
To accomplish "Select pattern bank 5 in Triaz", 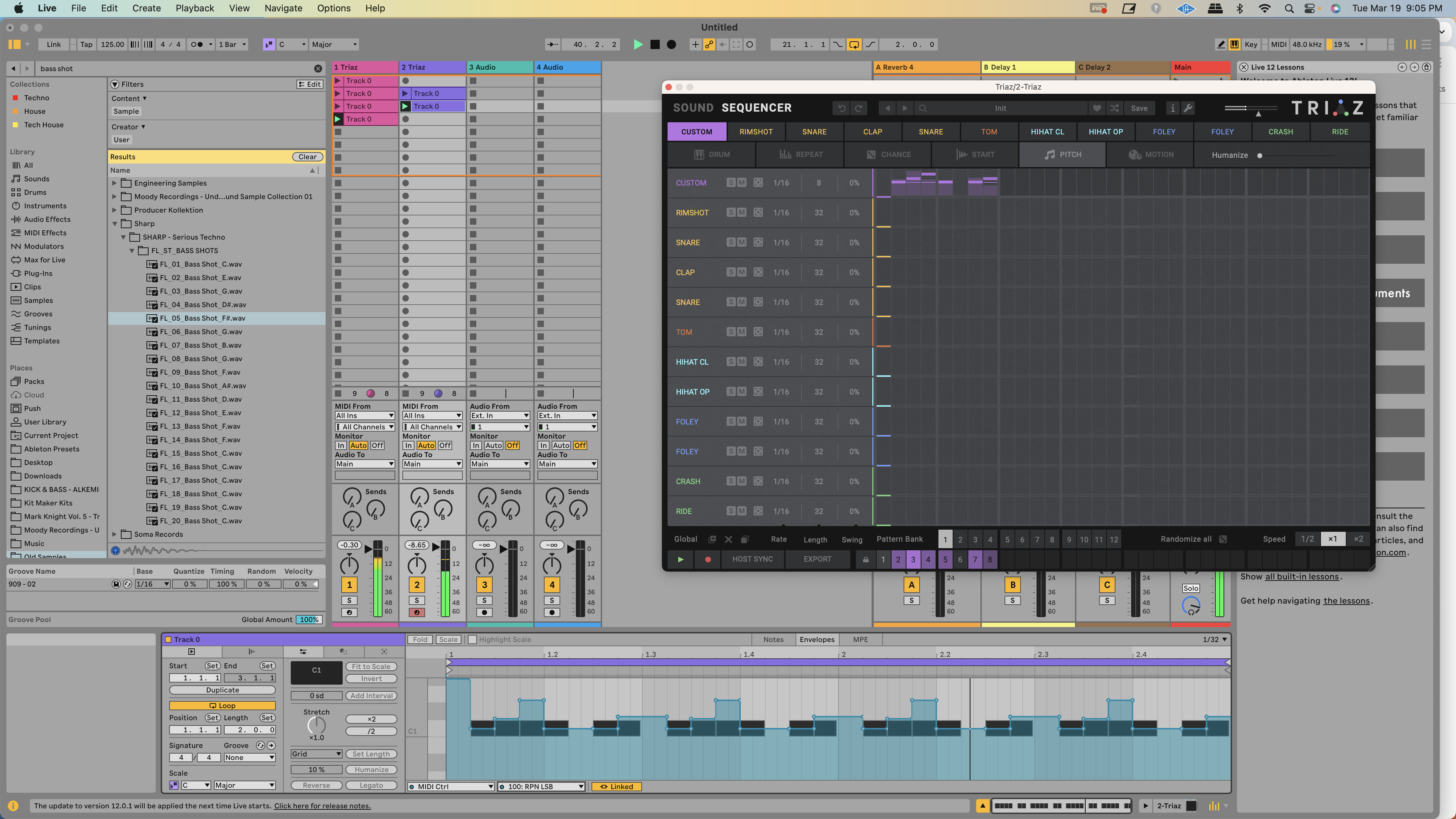I will 1007,539.
